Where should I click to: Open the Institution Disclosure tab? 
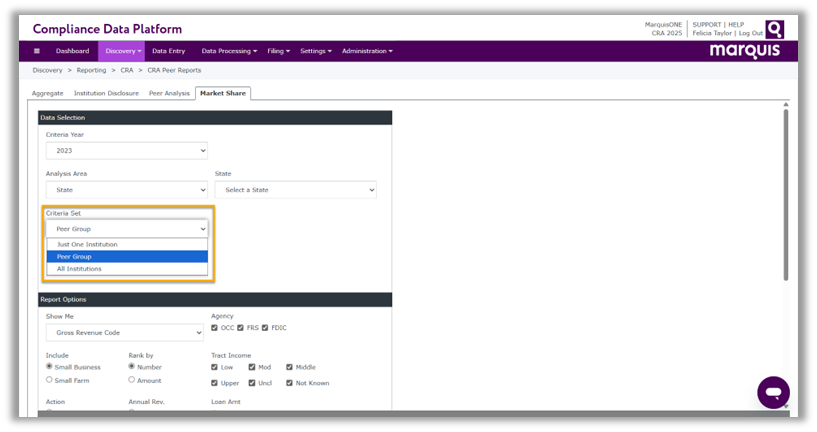click(106, 93)
